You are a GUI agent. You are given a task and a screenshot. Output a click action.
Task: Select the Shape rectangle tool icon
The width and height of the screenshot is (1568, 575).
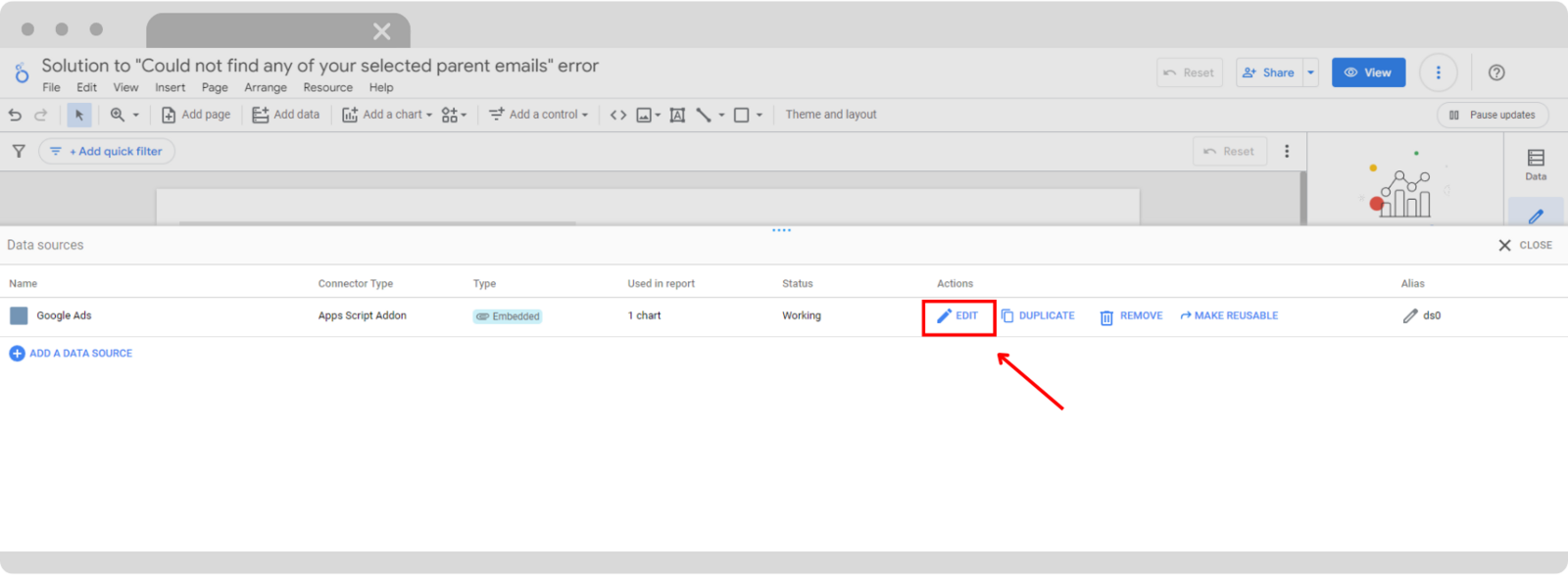coord(742,115)
